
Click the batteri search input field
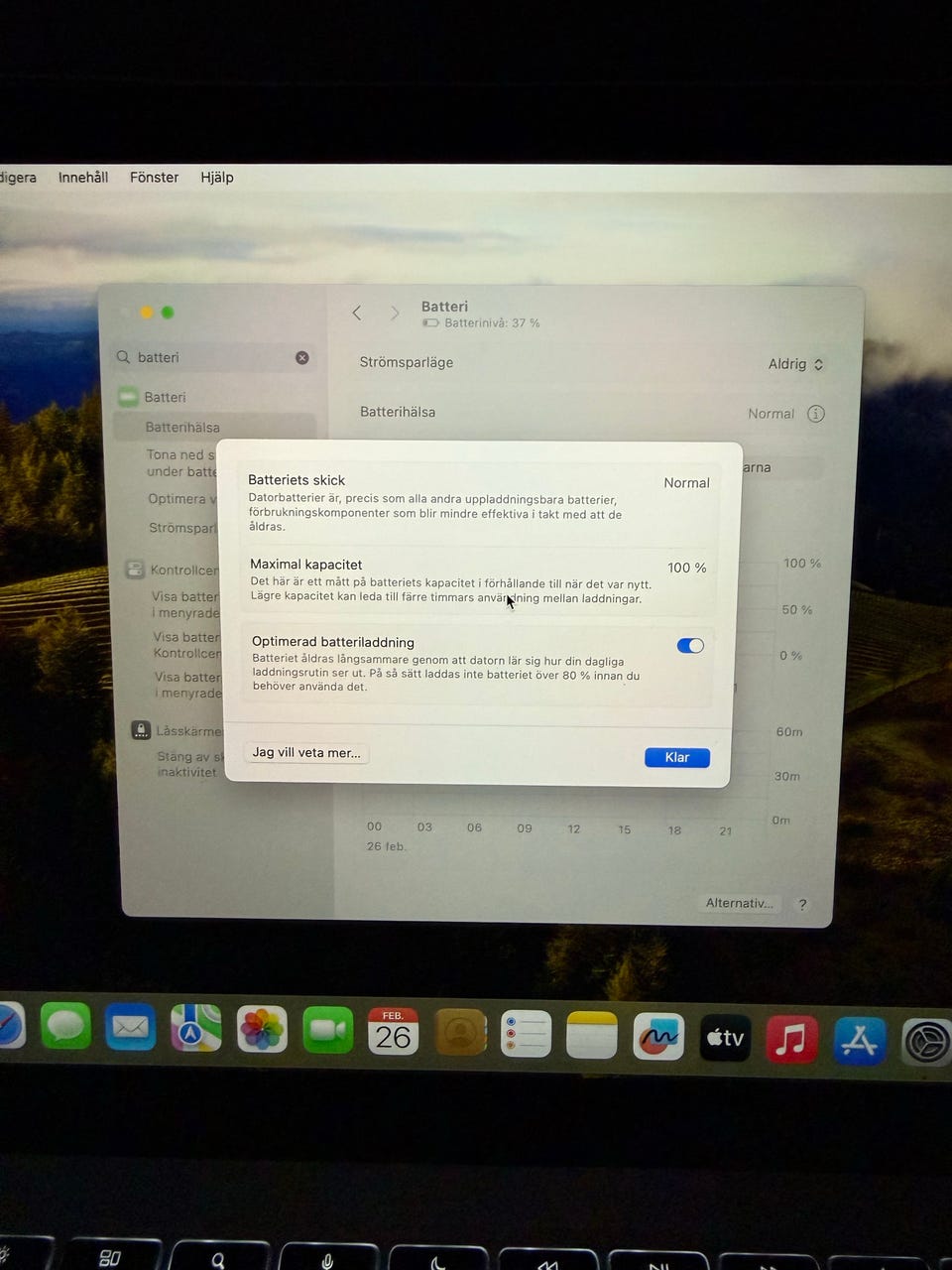pyautogui.click(x=213, y=357)
